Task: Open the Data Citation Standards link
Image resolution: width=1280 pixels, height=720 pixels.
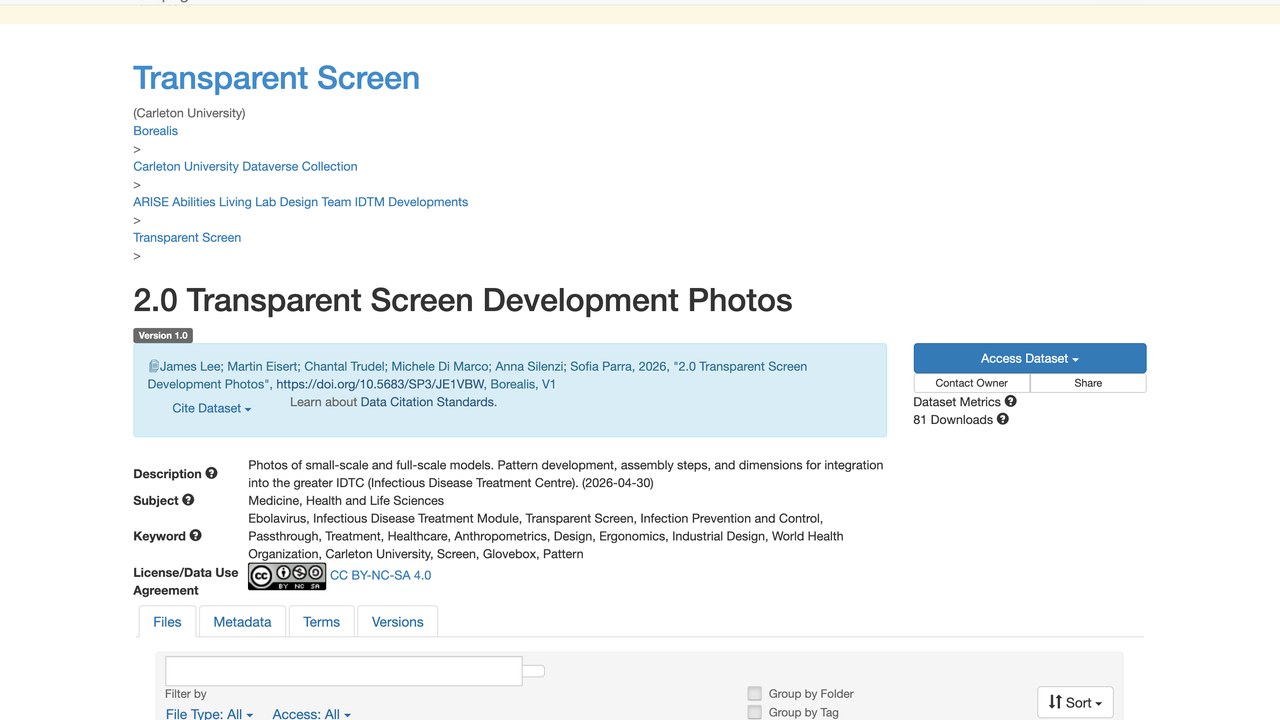Action: point(427,402)
